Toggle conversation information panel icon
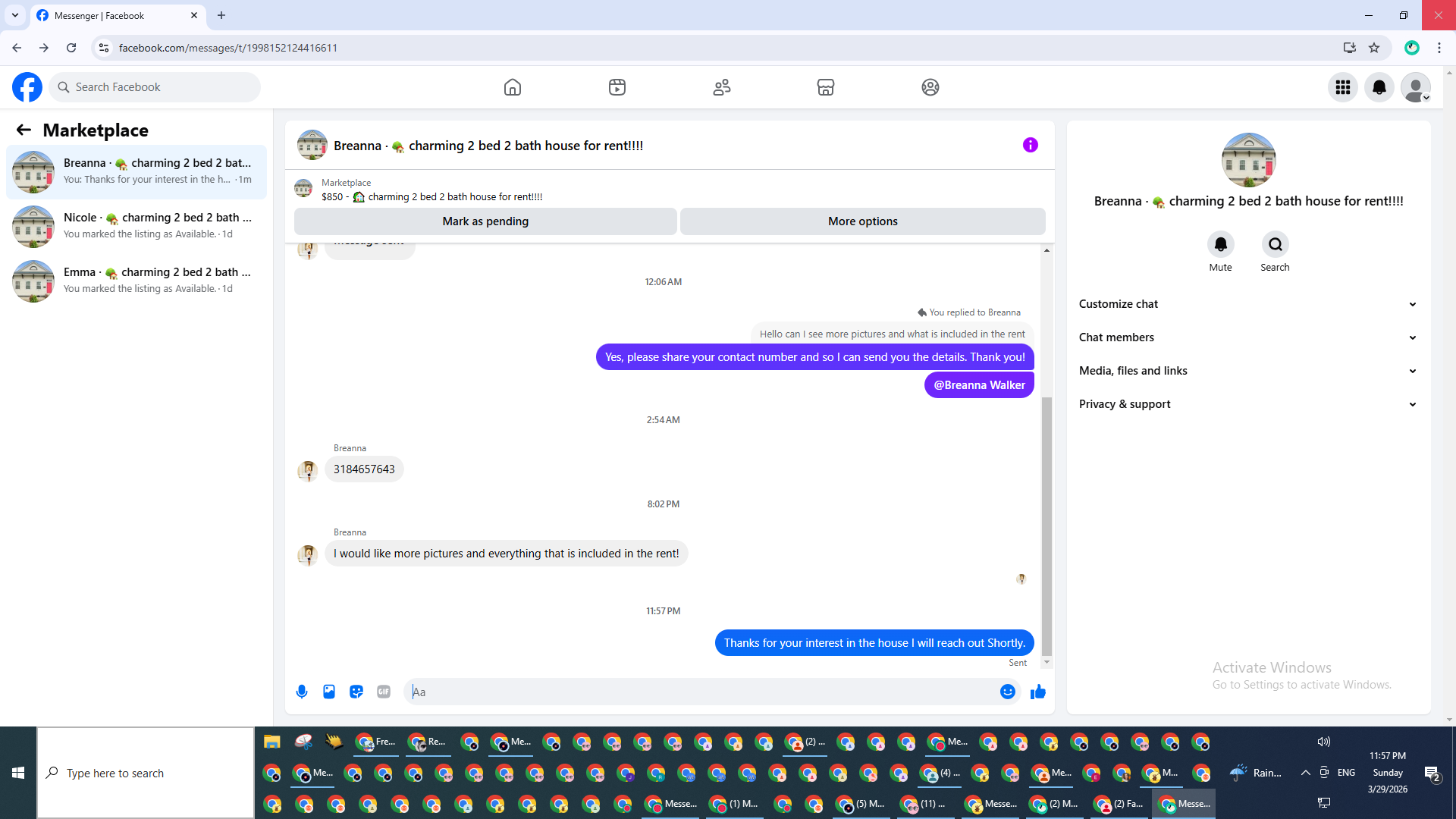The image size is (1456, 819). click(1030, 145)
